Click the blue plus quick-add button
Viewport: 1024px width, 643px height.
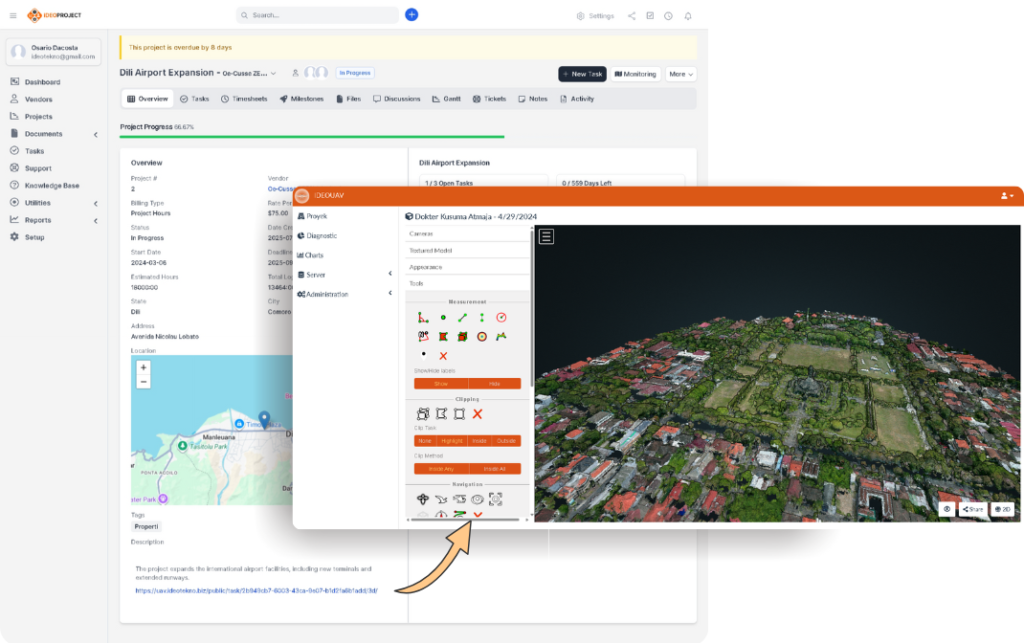point(411,15)
